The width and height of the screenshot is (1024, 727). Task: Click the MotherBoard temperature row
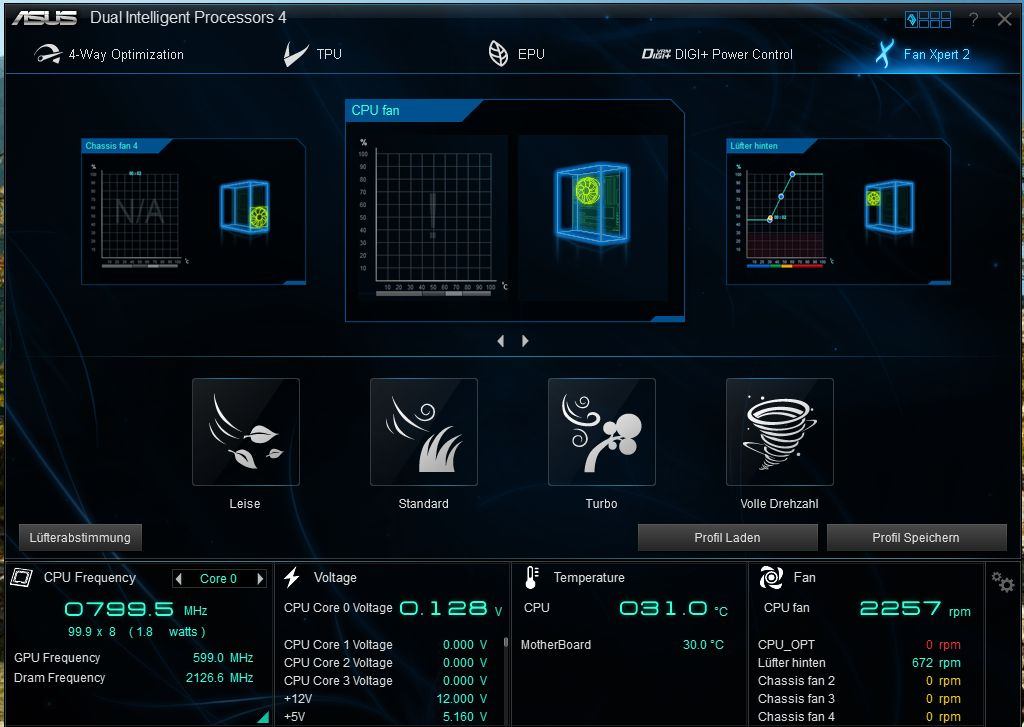coord(622,645)
